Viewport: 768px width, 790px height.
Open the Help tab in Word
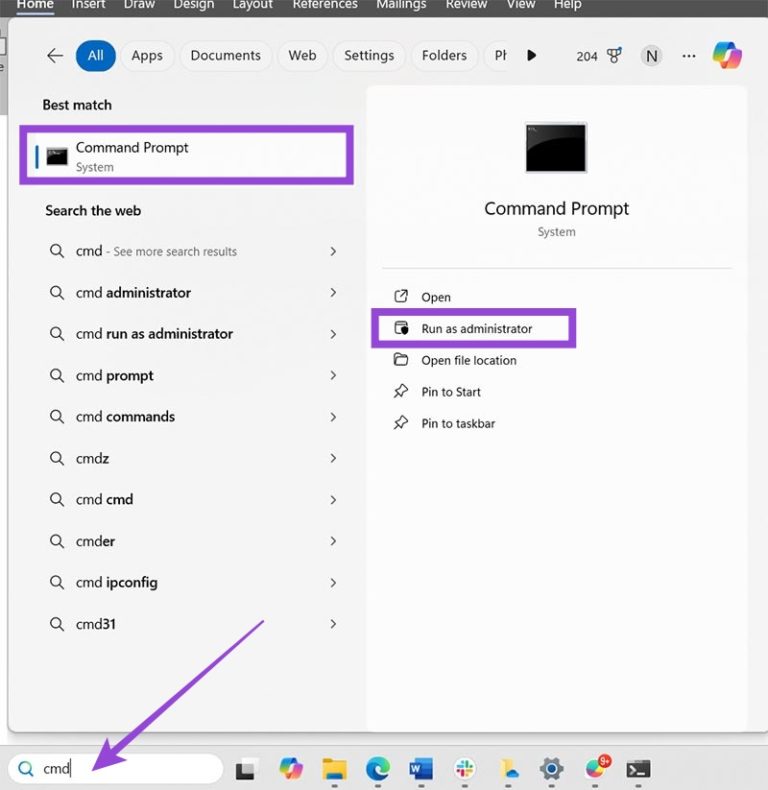pos(567,5)
